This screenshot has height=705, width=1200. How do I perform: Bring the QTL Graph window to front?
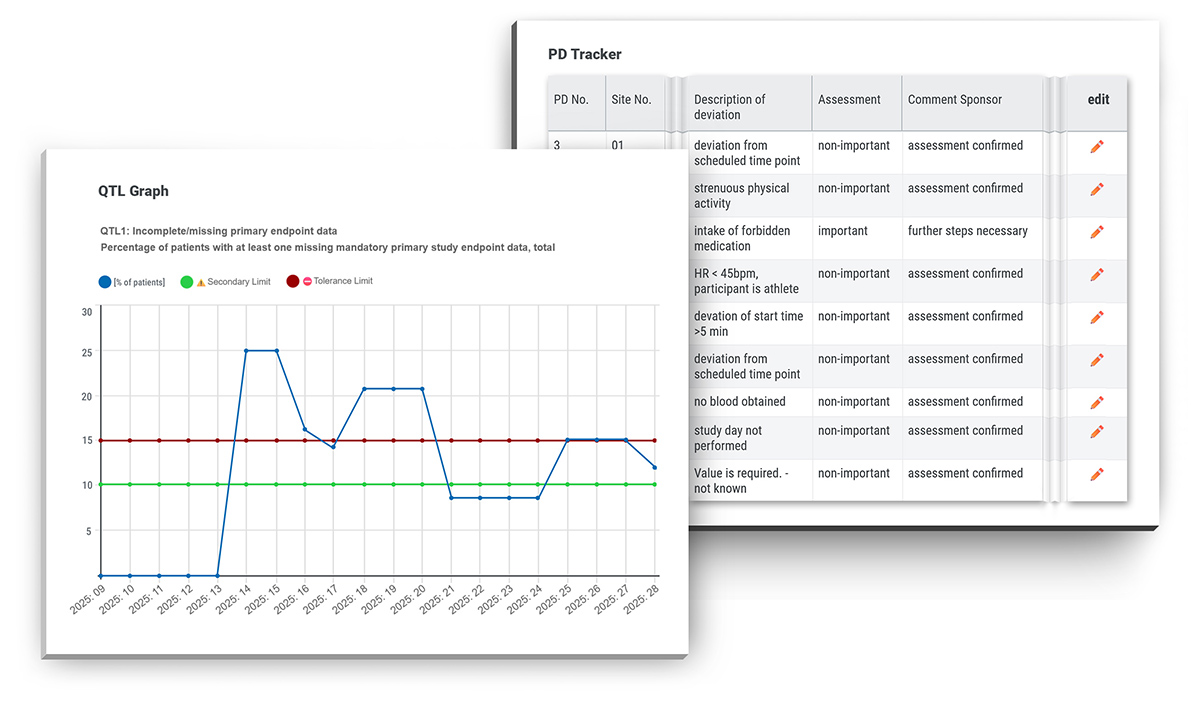click(131, 190)
